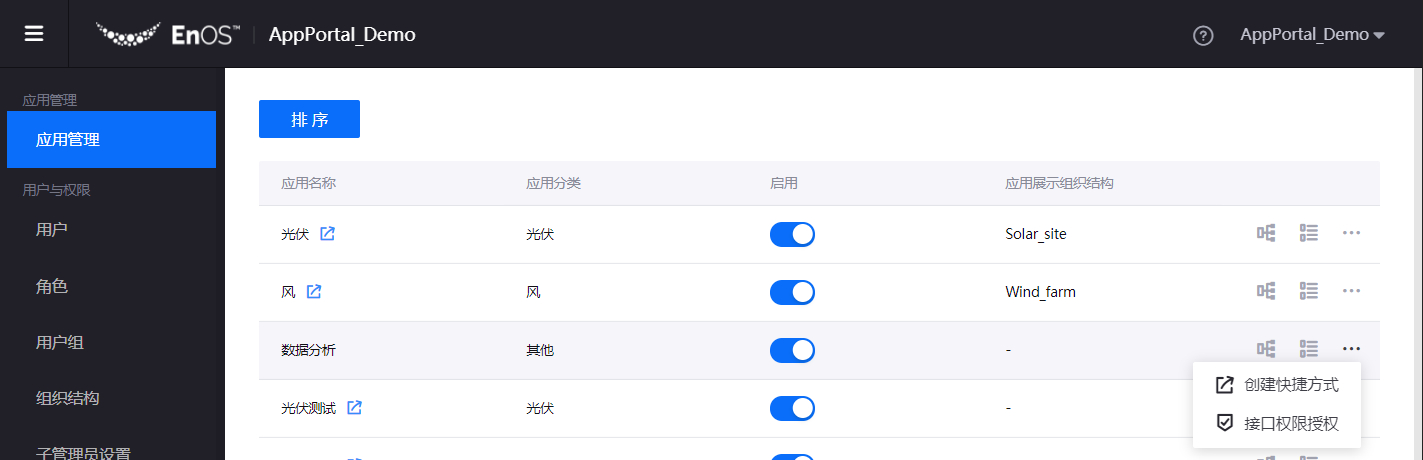Click the list icon in Wind_farm row
Image resolution: width=1423 pixels, height=460 pixels.
1309,291
